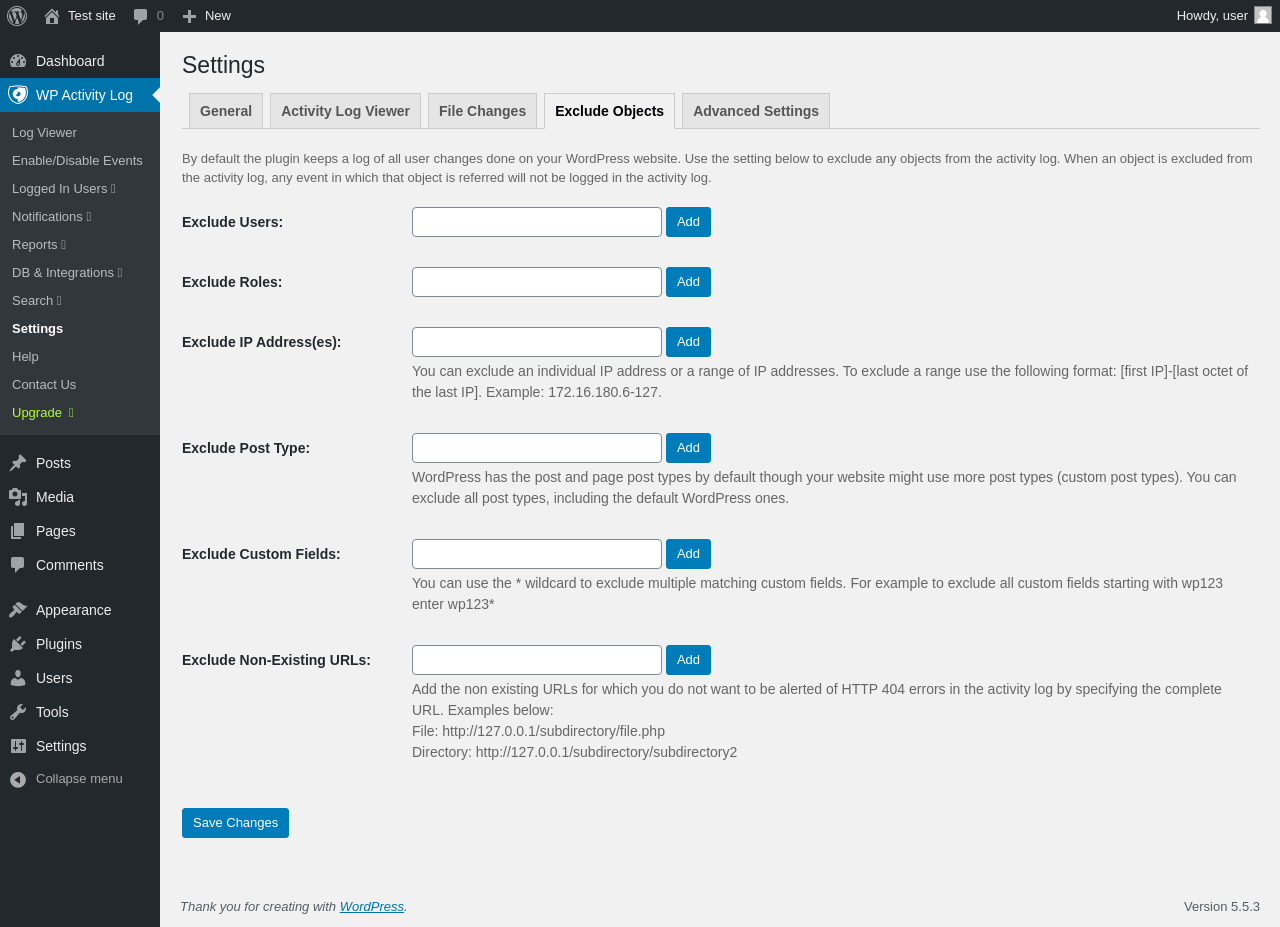Click the Appearance paintbrush icon
This screenshot has width=1280, height=927.
tap(18, 610)
